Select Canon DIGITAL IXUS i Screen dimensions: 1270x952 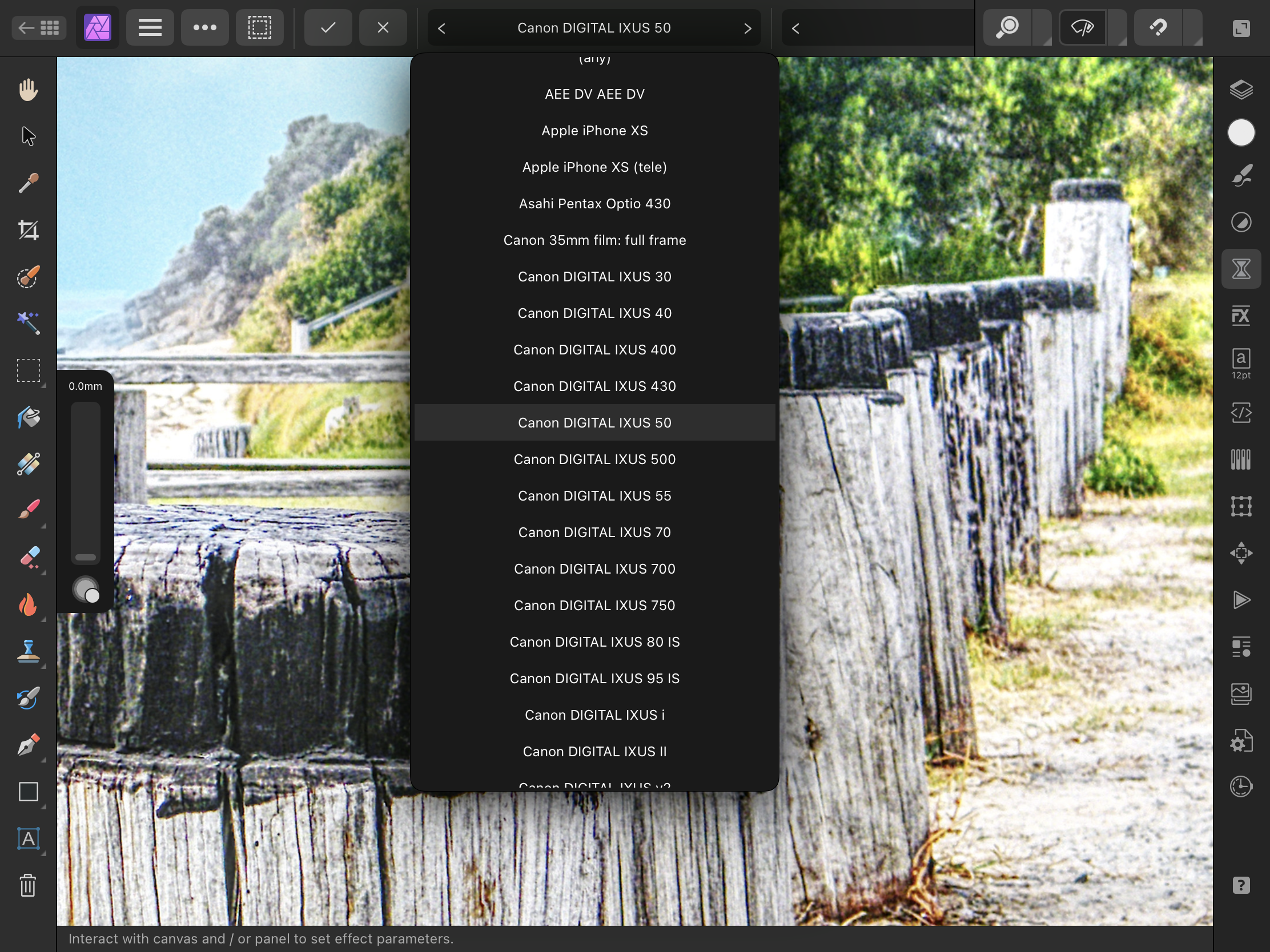click(595, 715)
